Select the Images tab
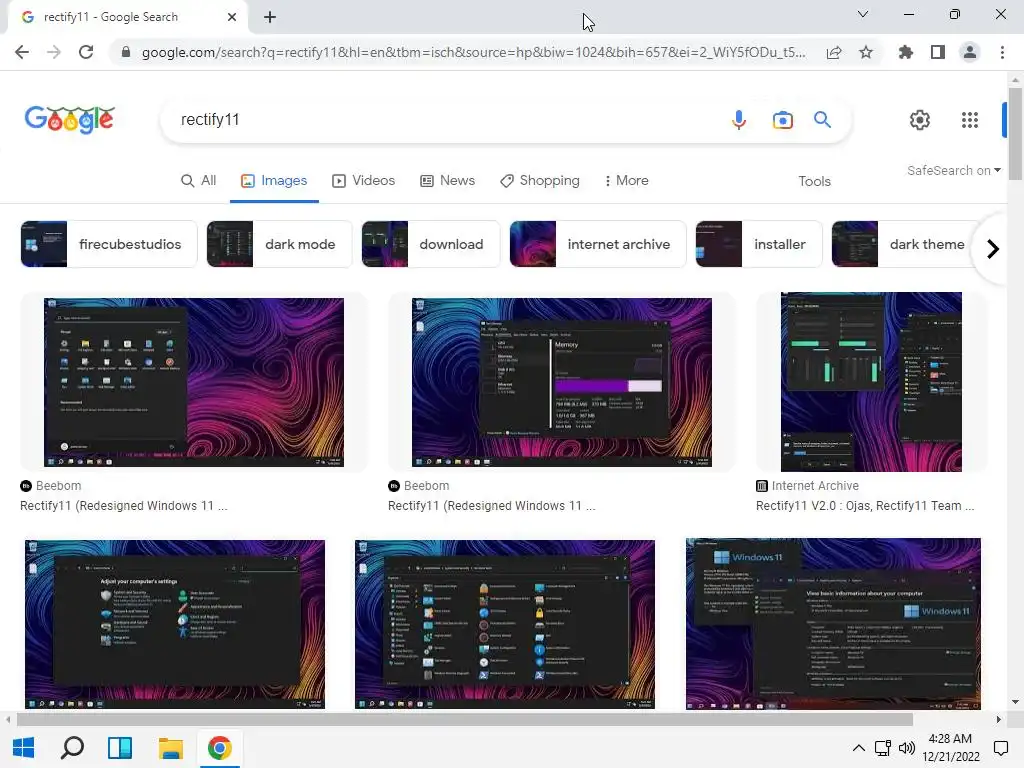 (x=274, y=181)
